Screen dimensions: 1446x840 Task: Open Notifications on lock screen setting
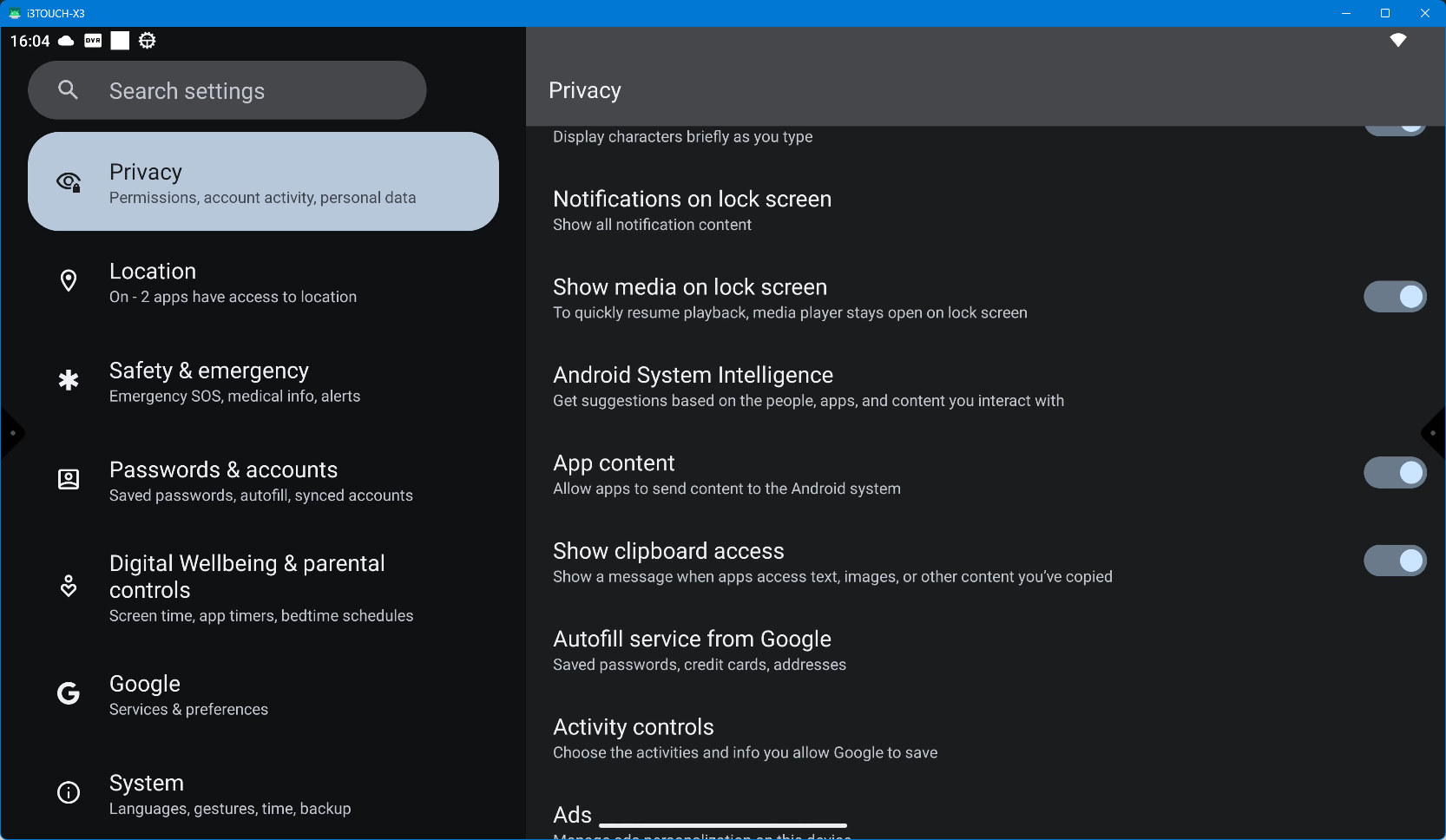(692, 211)
